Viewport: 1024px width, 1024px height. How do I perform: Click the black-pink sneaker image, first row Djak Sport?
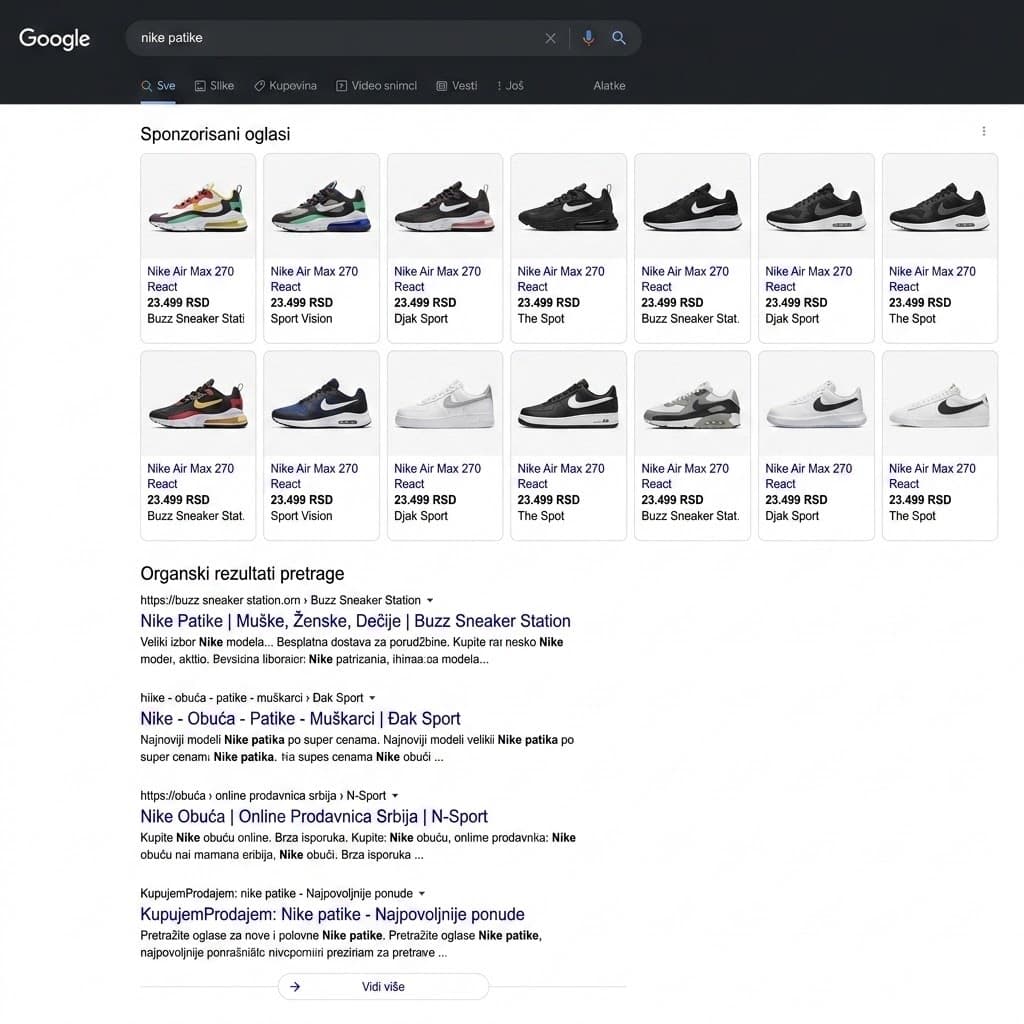pyautogui.click(x=445, y=207)
